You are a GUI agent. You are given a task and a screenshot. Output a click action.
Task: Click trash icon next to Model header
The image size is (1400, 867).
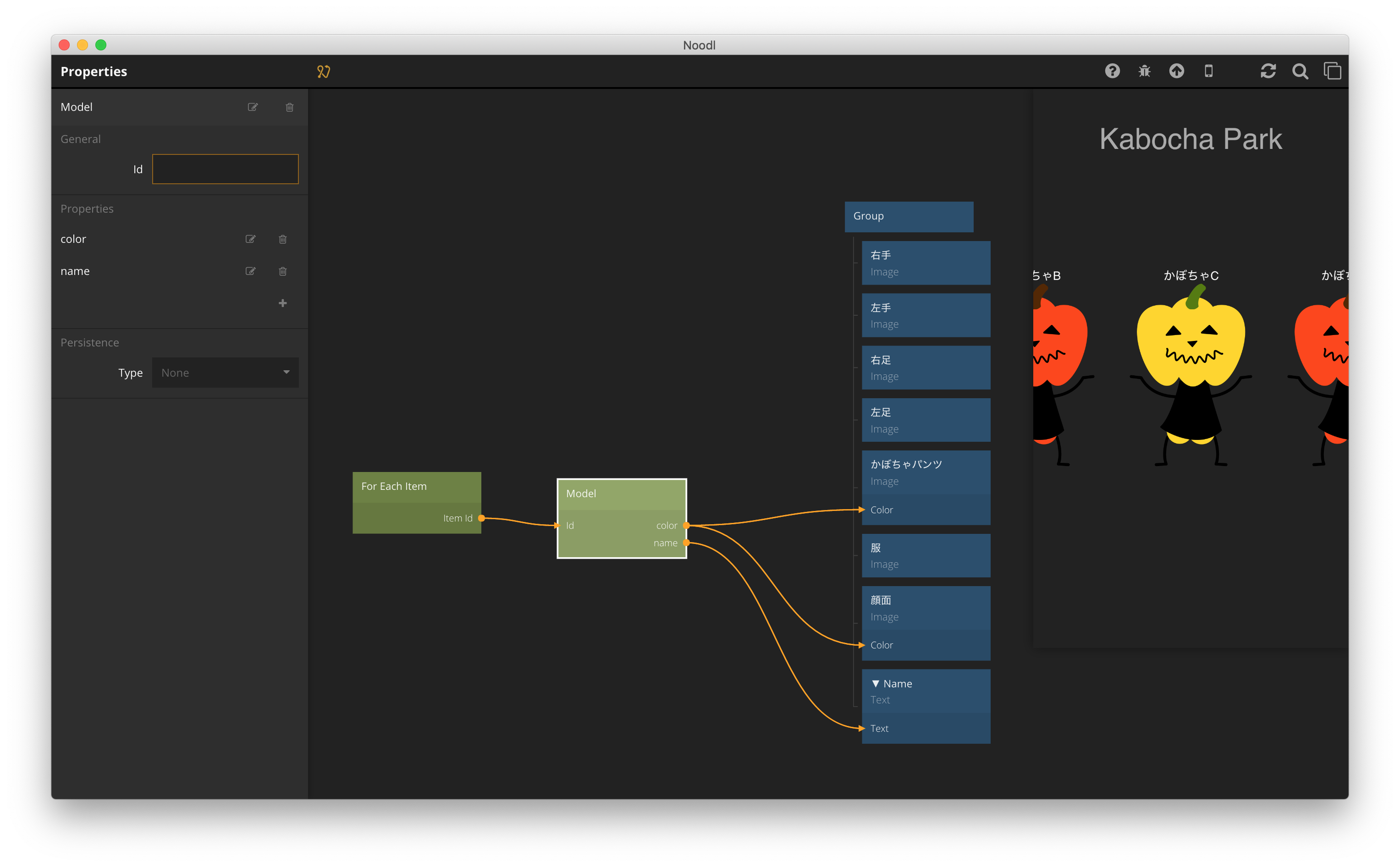tap(290, 107)
